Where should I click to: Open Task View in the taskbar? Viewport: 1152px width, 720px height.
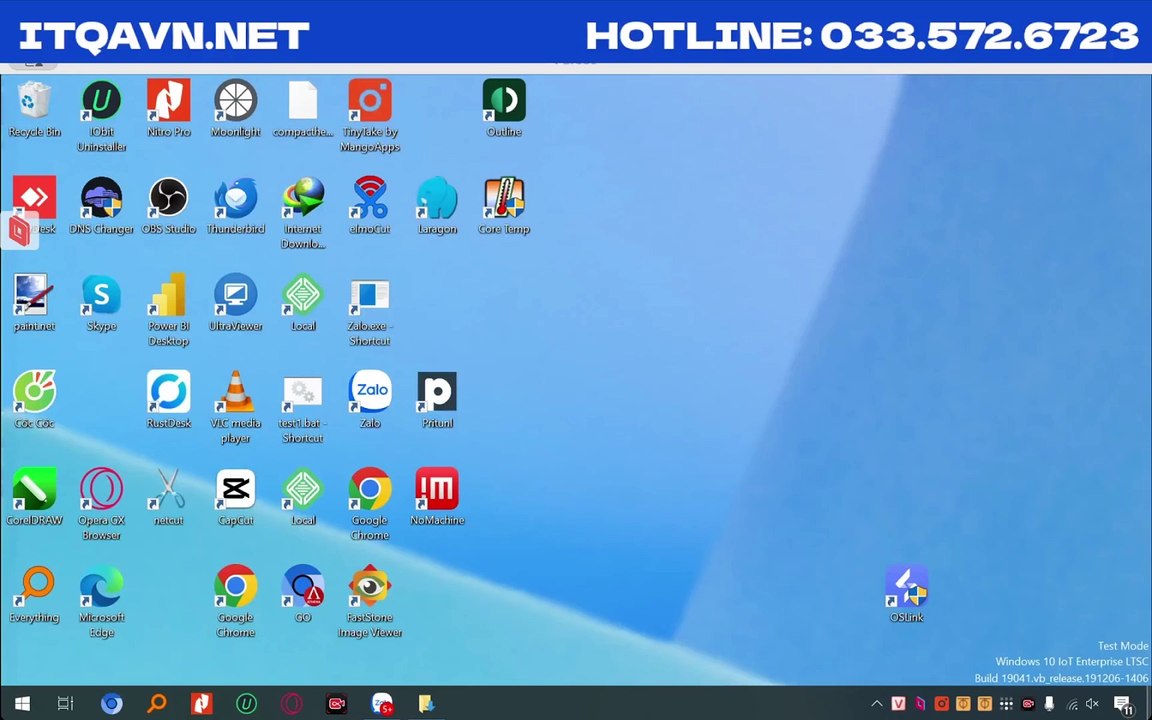(x=65, y=704)
